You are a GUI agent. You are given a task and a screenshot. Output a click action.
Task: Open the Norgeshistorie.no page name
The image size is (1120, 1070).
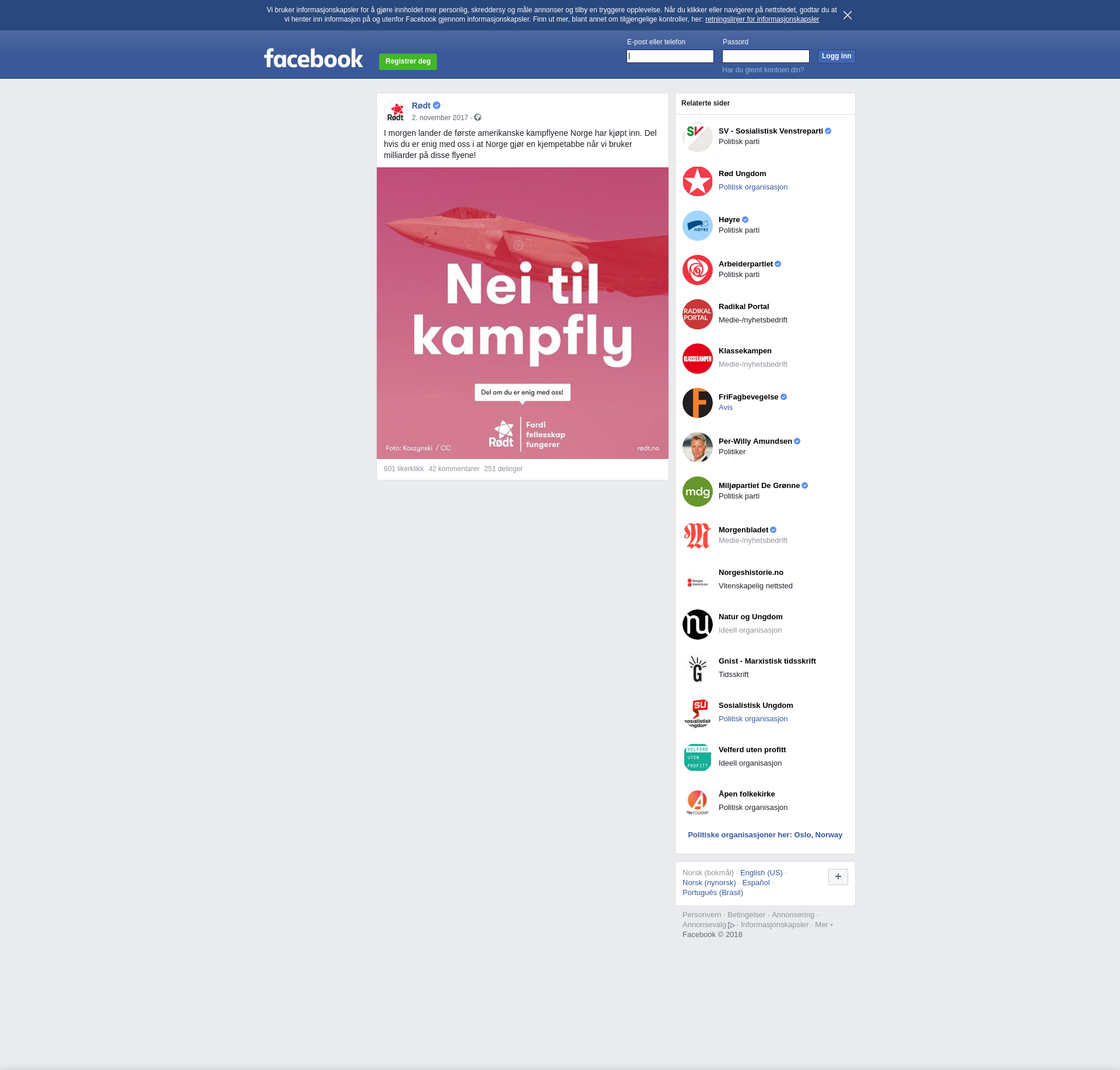(x=751, y=573)
